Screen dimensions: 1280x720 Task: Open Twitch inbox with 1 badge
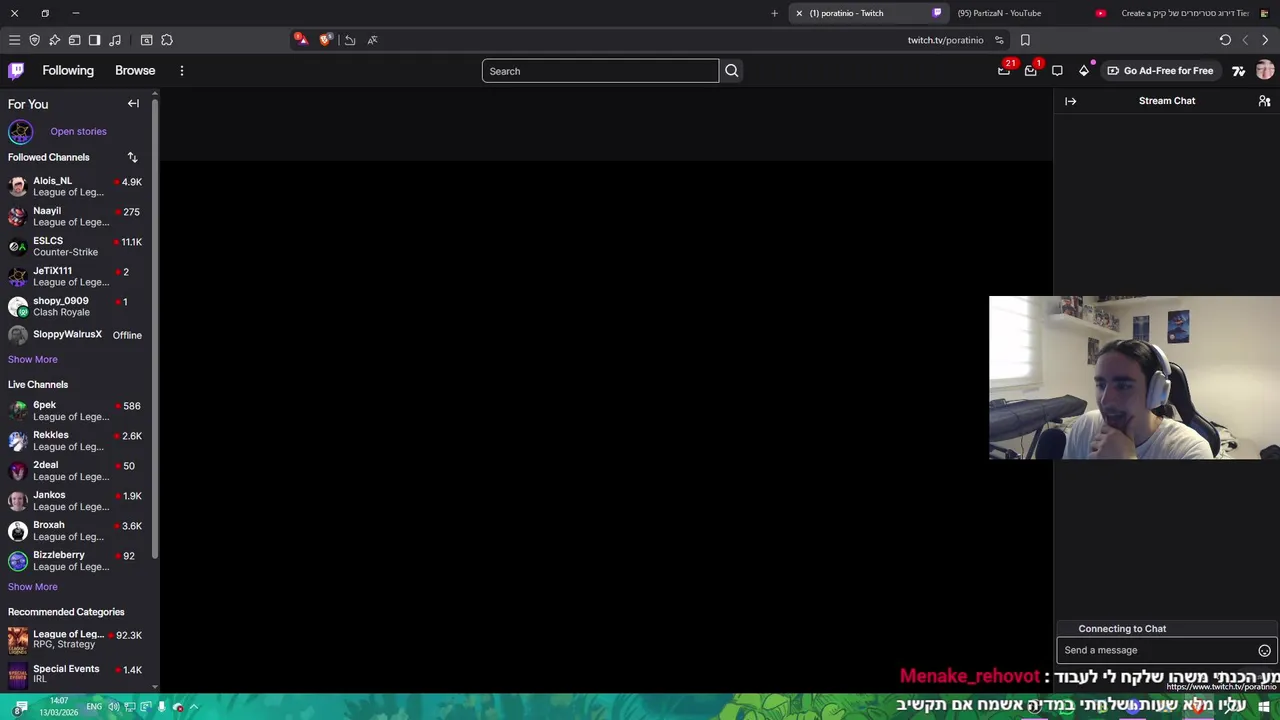1030,70
